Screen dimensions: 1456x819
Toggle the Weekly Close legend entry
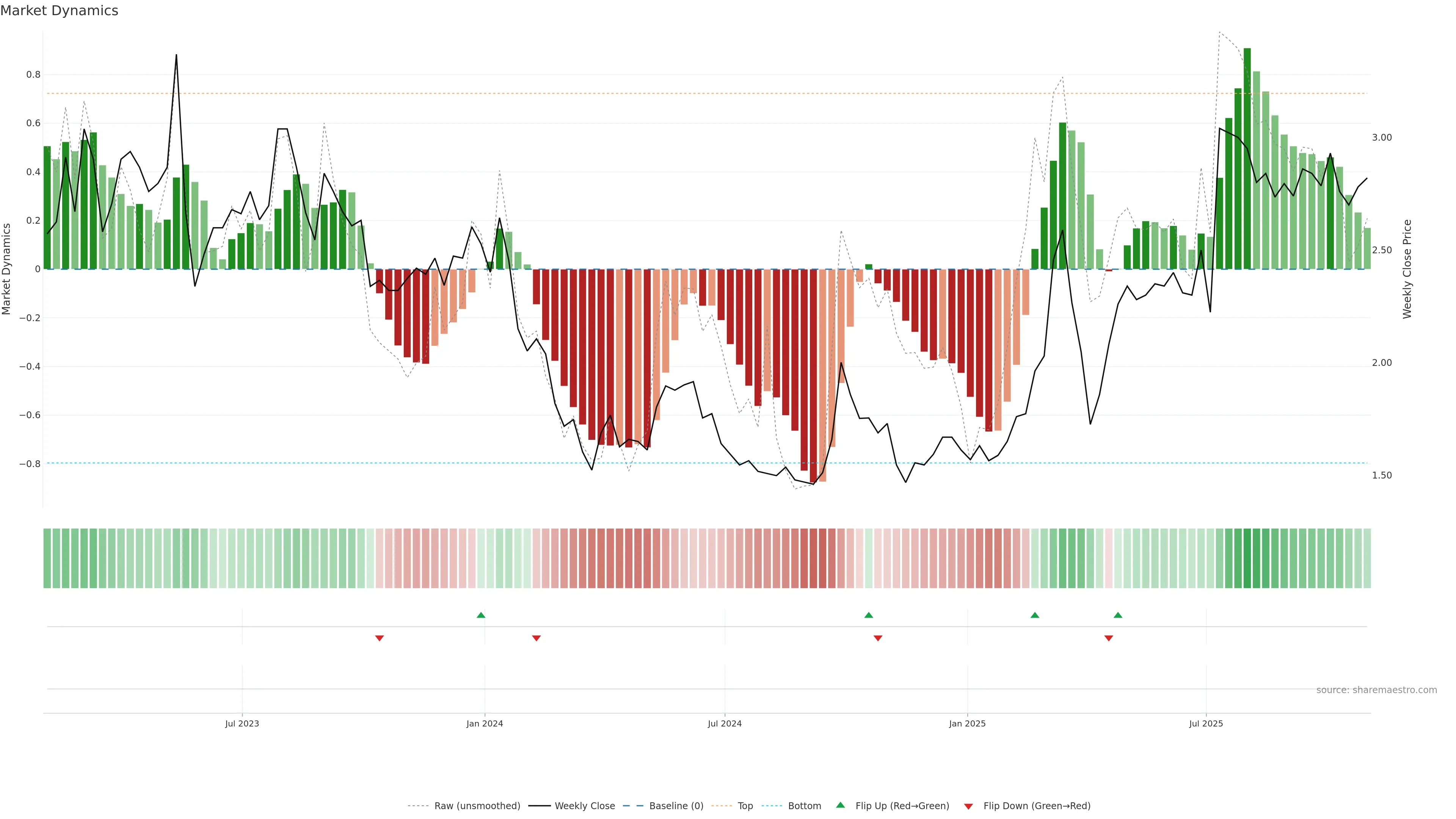tap(584, 806)
